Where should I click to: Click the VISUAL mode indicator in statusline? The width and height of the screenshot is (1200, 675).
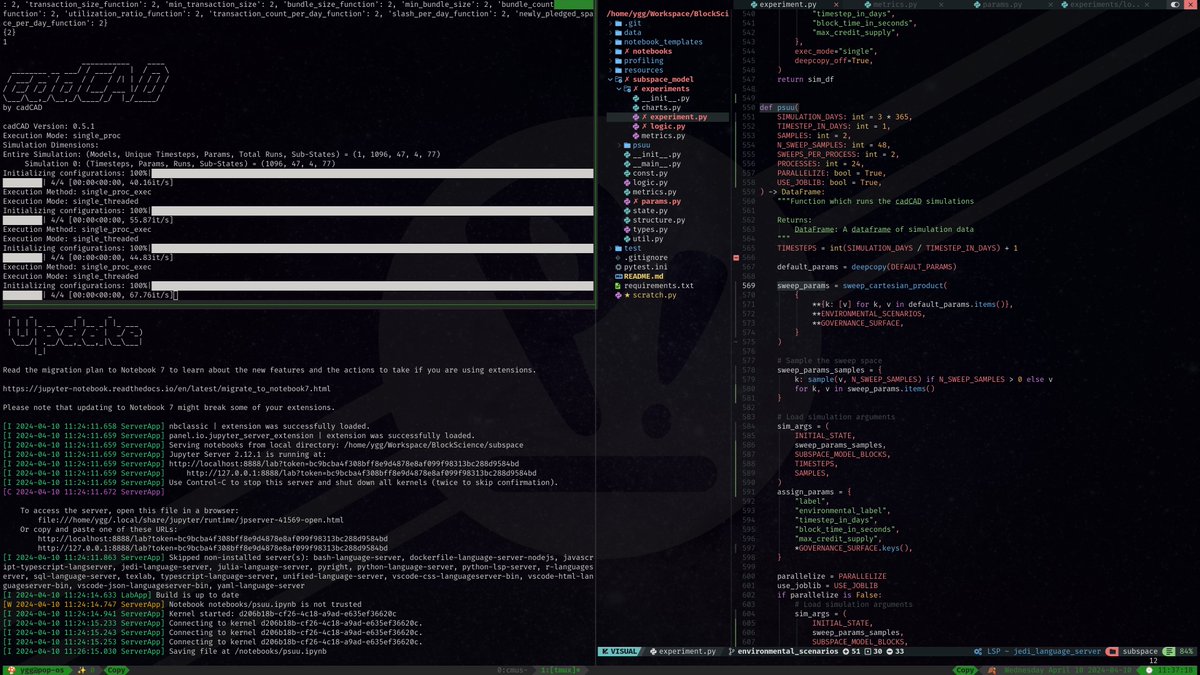pos(619,651)
